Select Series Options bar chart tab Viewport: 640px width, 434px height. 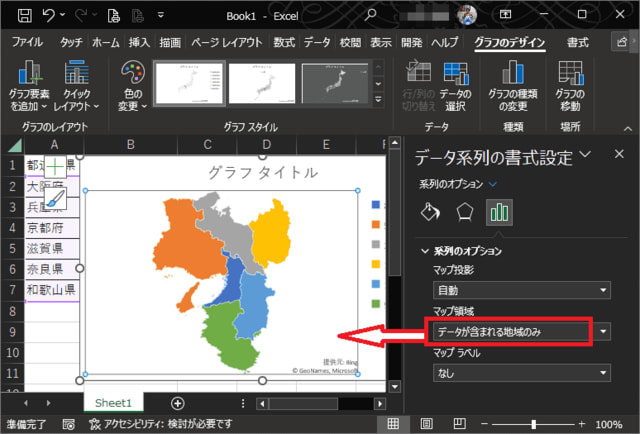[498, 212]
